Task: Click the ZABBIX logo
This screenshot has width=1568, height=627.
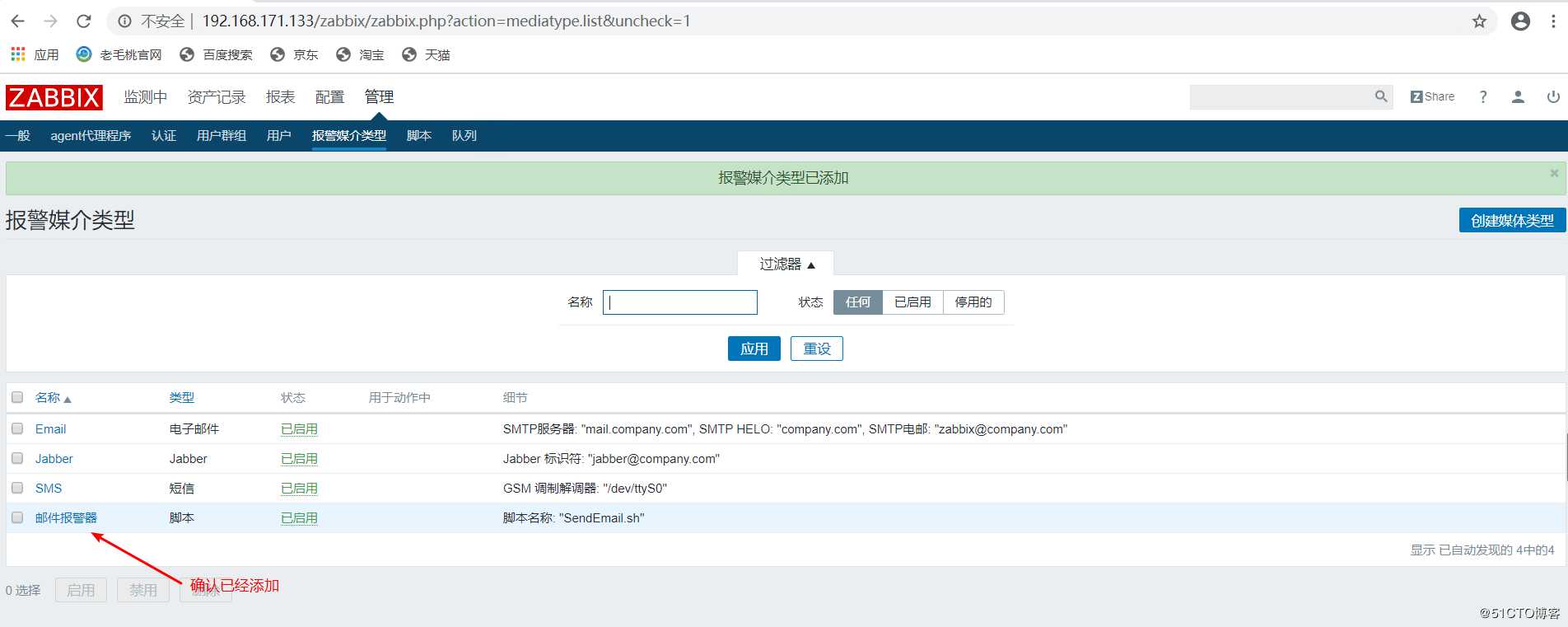Action: (x=54, y=97)
